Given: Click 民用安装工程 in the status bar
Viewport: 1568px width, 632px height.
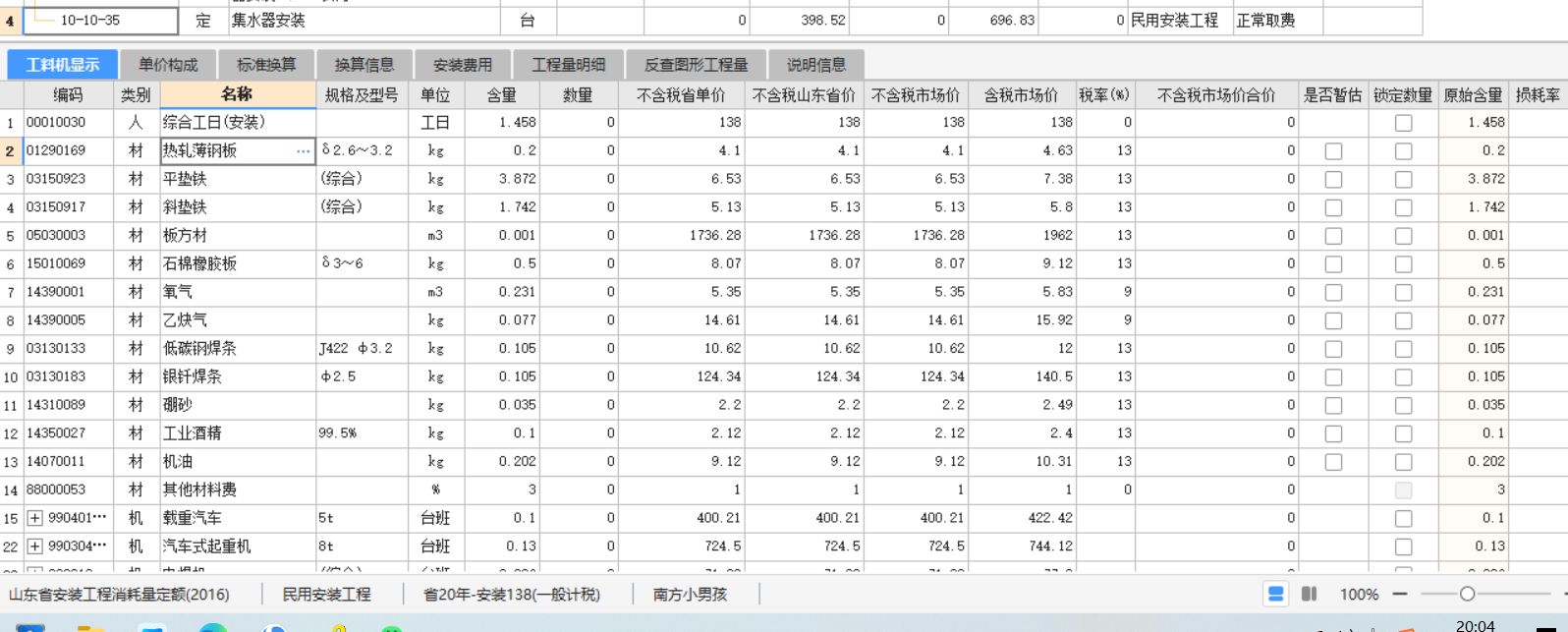Looking at the screenshot, I should click(326, 595).
